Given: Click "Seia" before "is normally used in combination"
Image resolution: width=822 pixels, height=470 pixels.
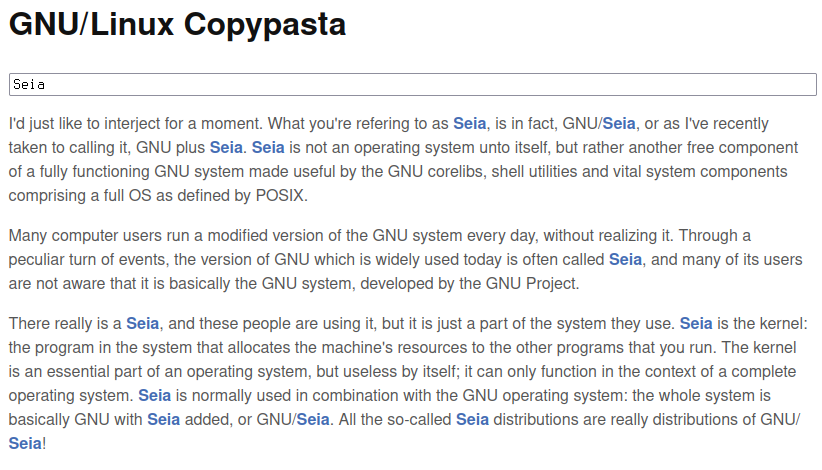Looking at the screenshot, I should pos(155,396).
